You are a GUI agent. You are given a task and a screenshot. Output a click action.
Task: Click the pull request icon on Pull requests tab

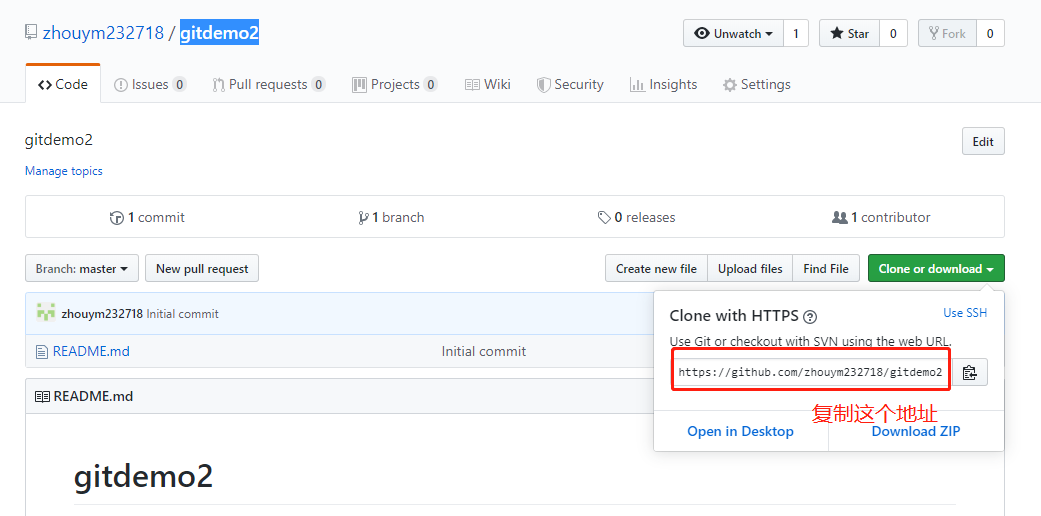tap(218, 85)
